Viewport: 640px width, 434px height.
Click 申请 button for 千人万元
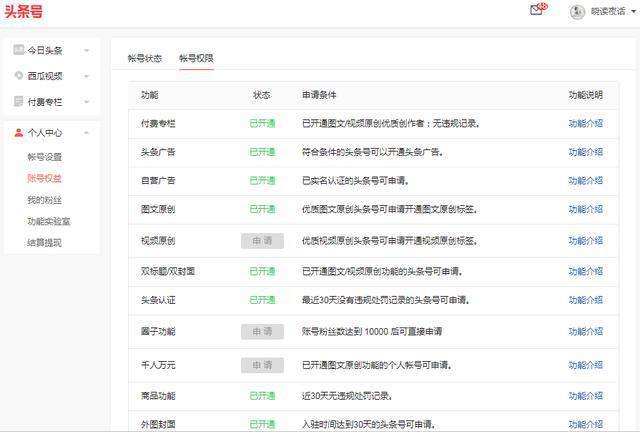(262, 365)
